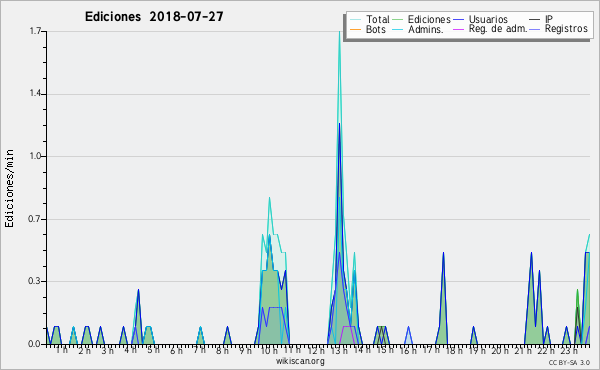Click the tallest Total peak at 13 h
This screenshot has width=600, height=370.
coord(339,32)
